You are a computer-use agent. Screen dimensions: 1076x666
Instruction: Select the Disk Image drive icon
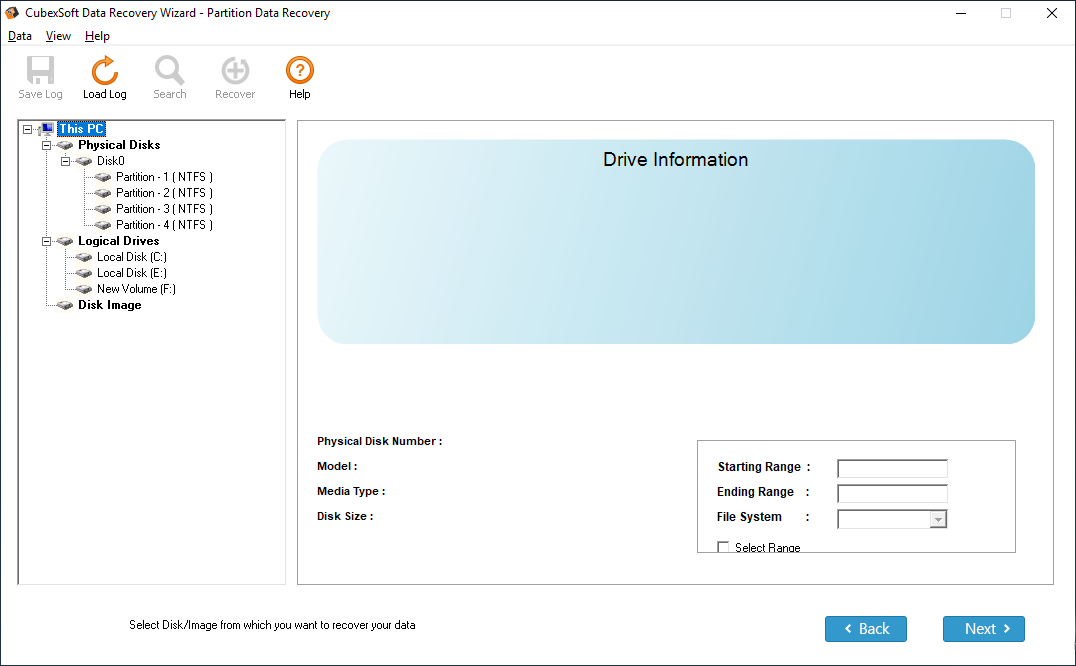click(x=65, y=305)
